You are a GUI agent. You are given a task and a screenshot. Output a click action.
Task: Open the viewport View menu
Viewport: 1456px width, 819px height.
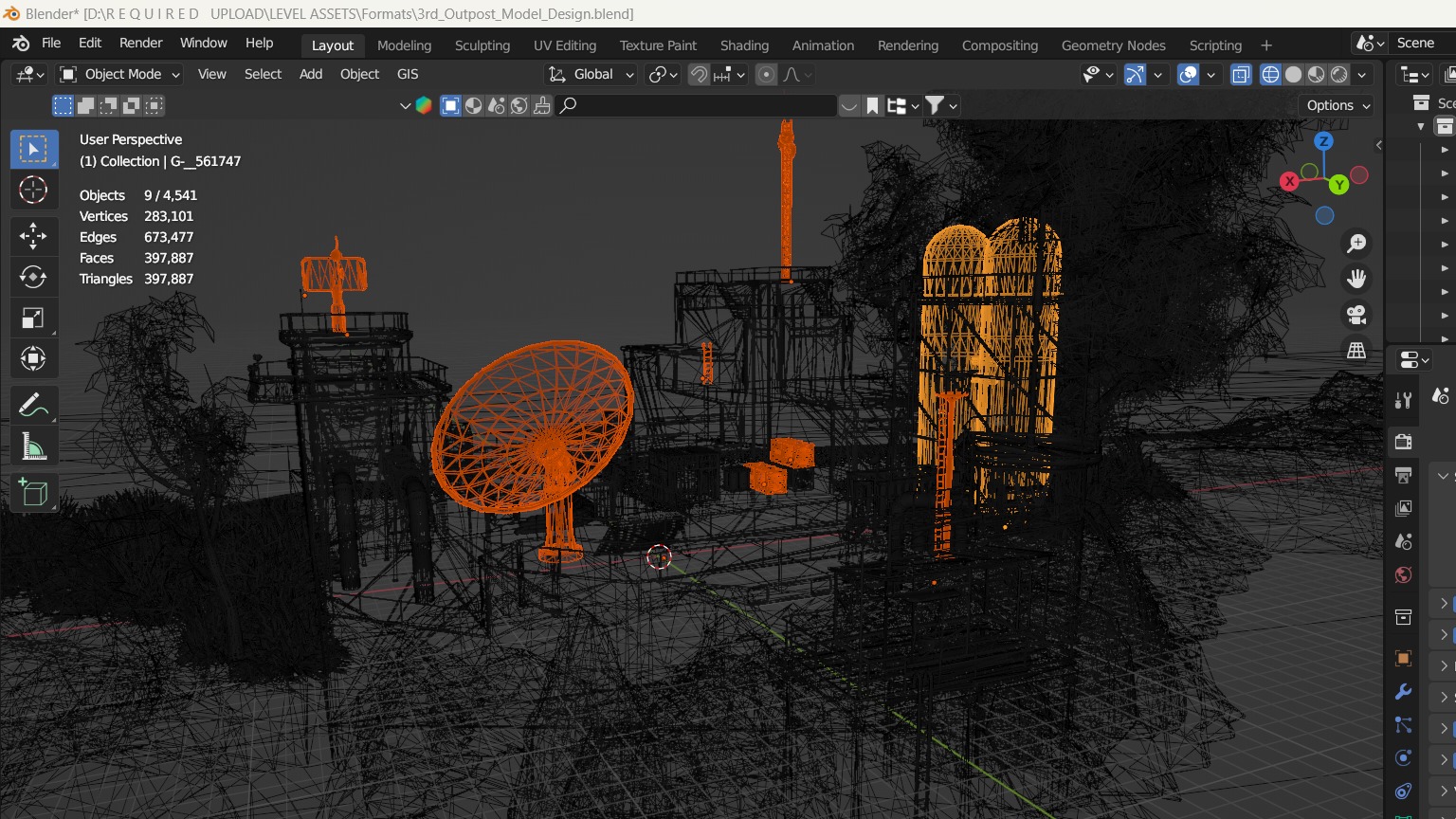click(x=211, y=74)
